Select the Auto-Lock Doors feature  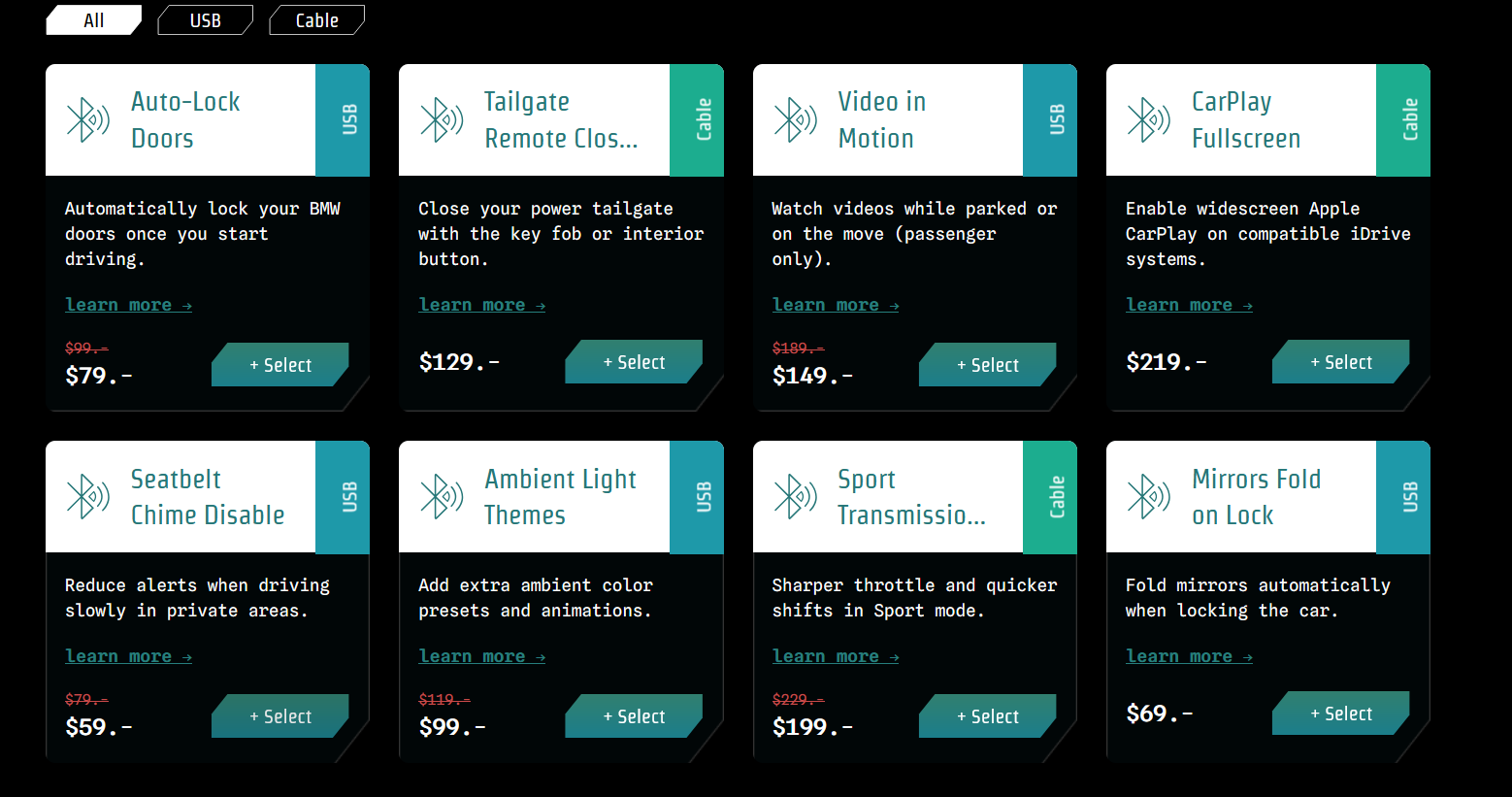(280, 365)
